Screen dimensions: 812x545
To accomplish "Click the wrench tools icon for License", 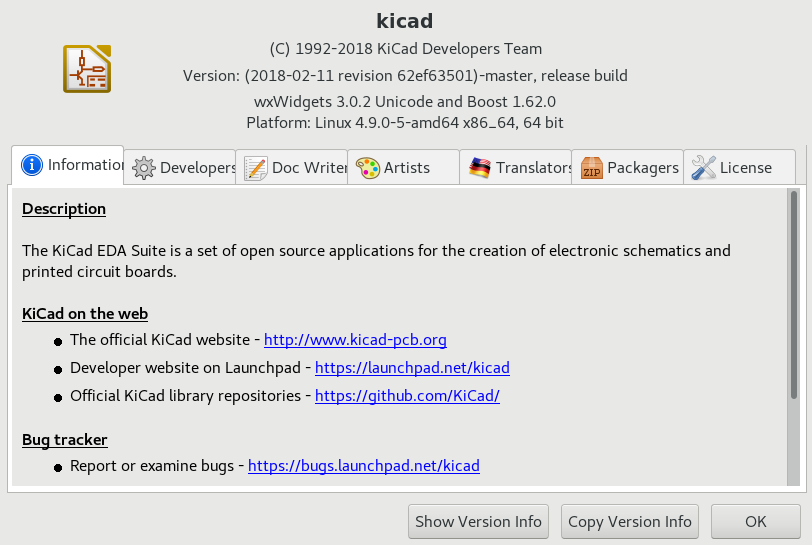I will 704,168.
